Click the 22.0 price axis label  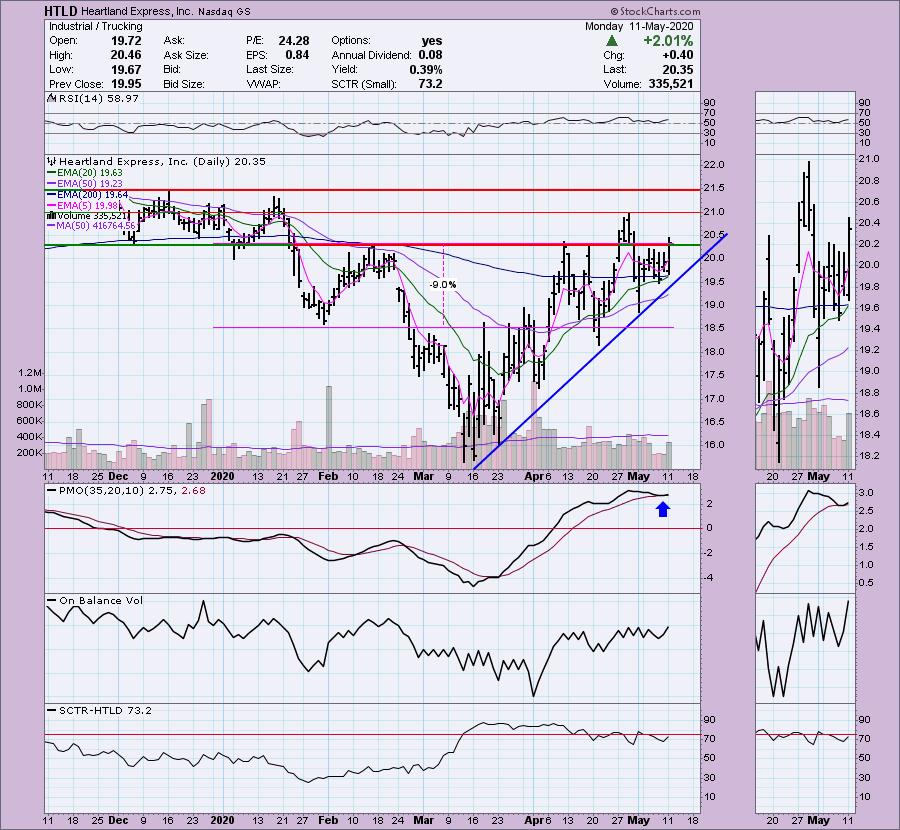click(714, 165)
